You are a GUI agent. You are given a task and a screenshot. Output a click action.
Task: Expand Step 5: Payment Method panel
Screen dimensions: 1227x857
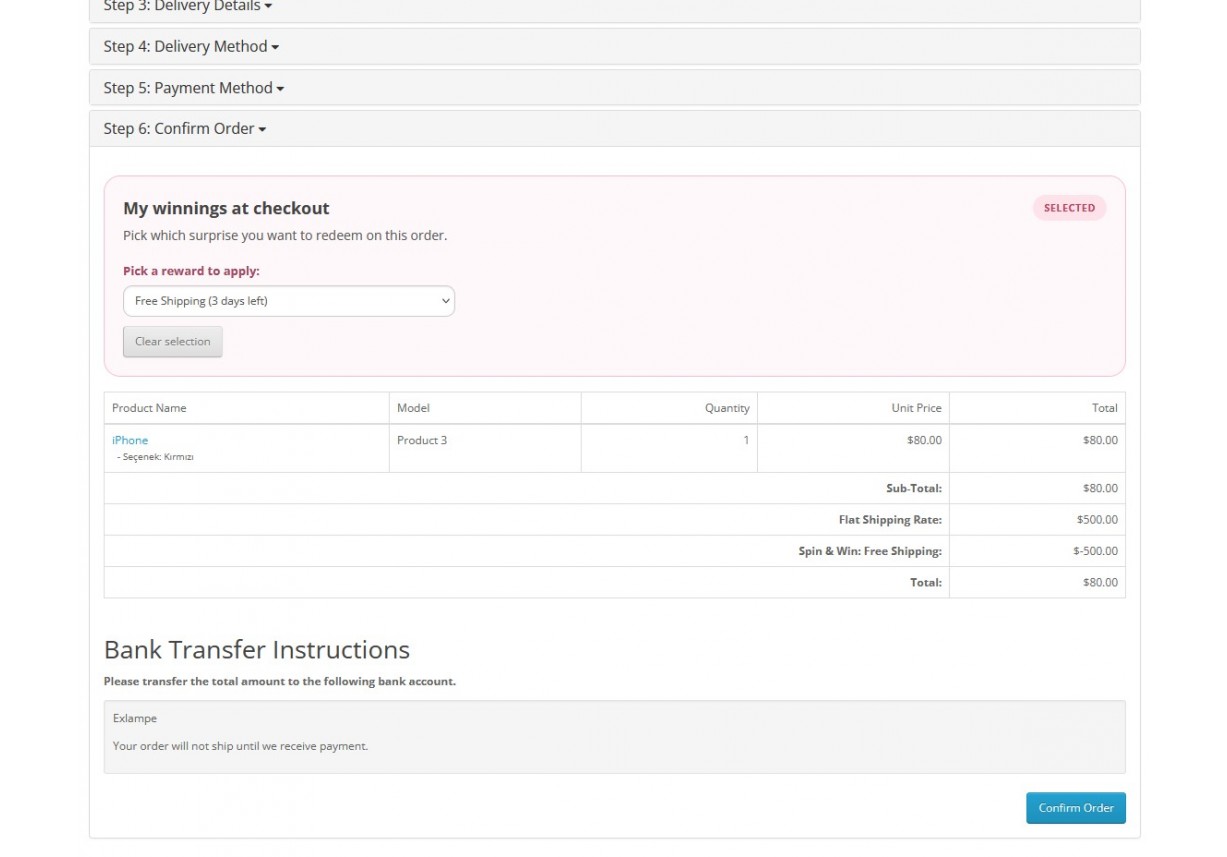coord(193,88)
